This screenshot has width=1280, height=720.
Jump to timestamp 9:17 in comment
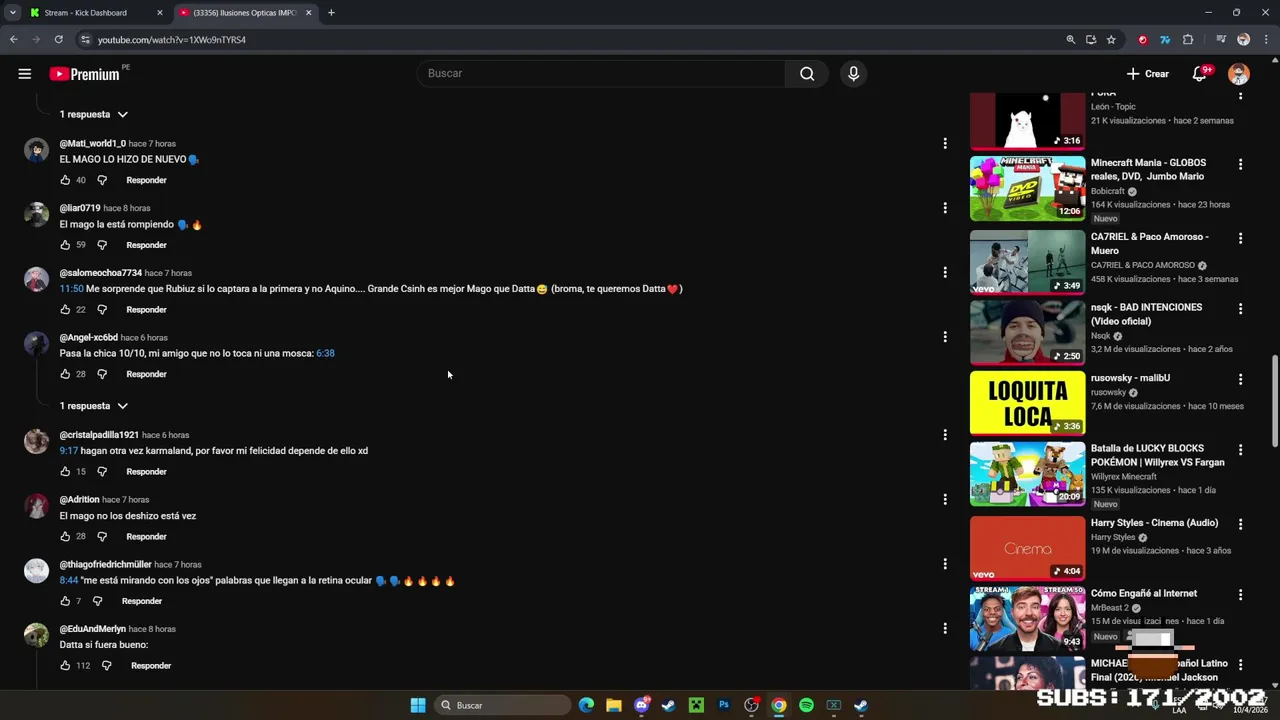click(x=68, y=451)
